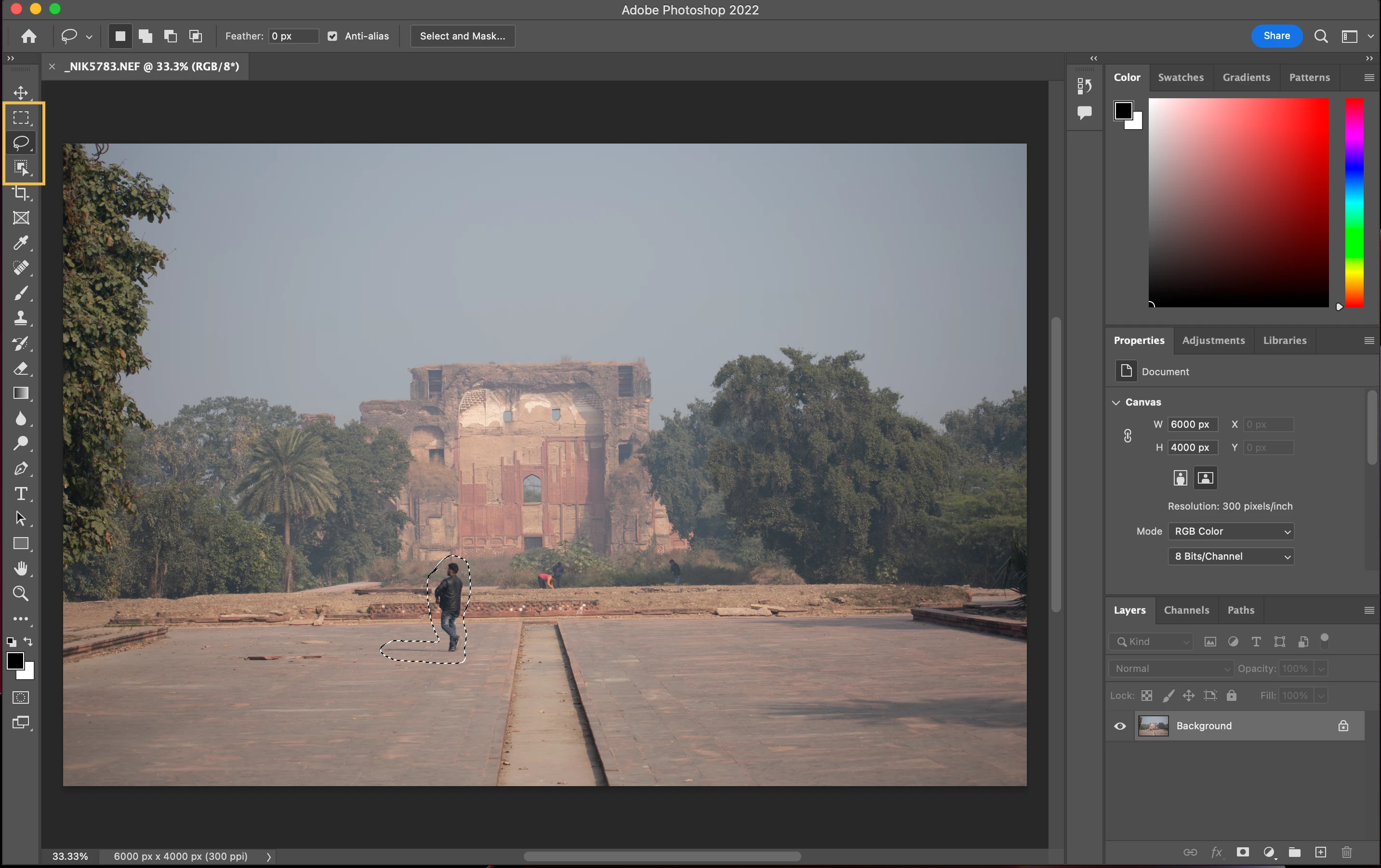Toggle Quick Mask mode icon
The height and width of the screenshot is (868, 1381).
[21, 697]
